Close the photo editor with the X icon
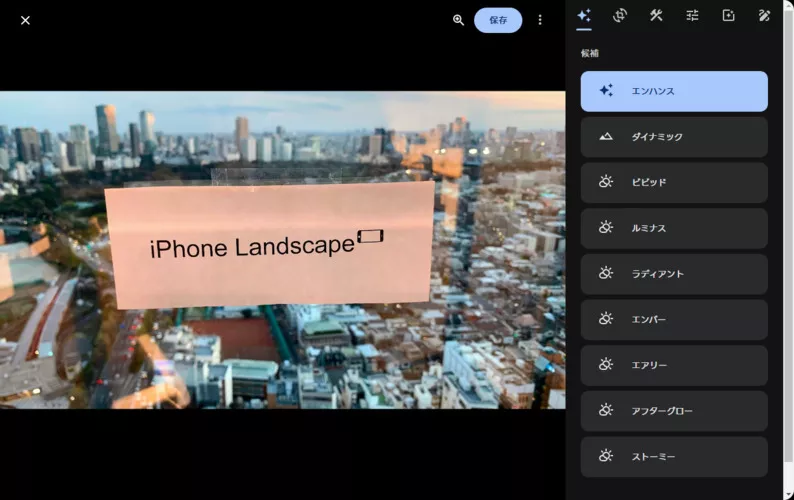This screenshot has width=794, height=500. coord(25,20)
